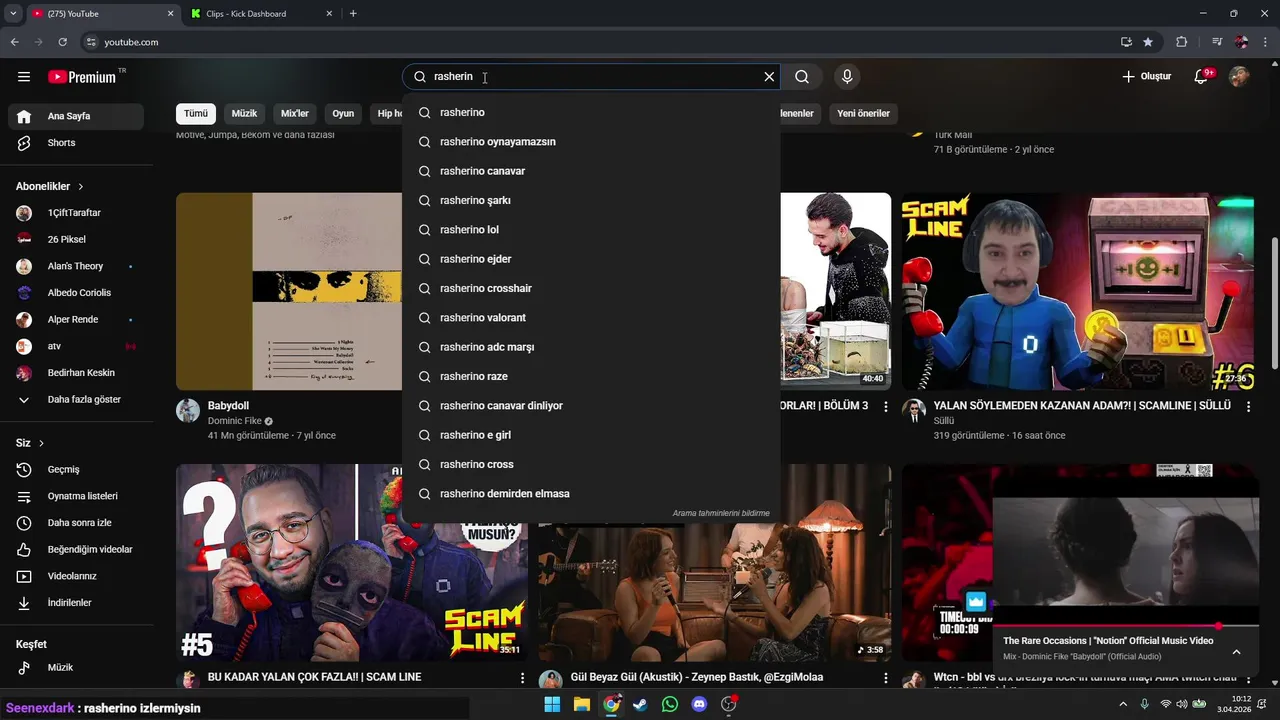Choose 'rasherino demirden elmasa' suggestion

[591, 494]
